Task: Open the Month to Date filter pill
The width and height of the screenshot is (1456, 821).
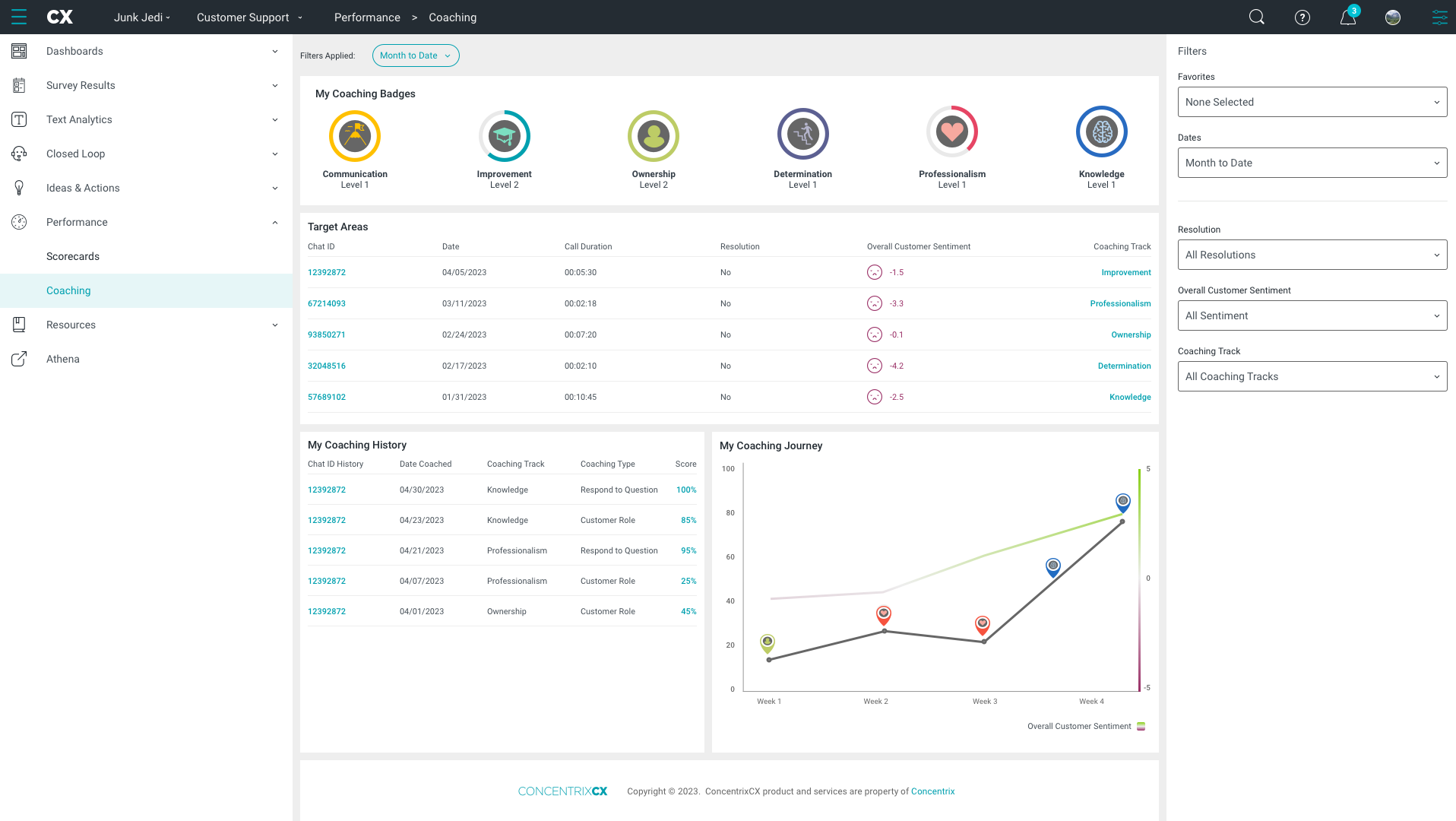Action: point(416,55)
